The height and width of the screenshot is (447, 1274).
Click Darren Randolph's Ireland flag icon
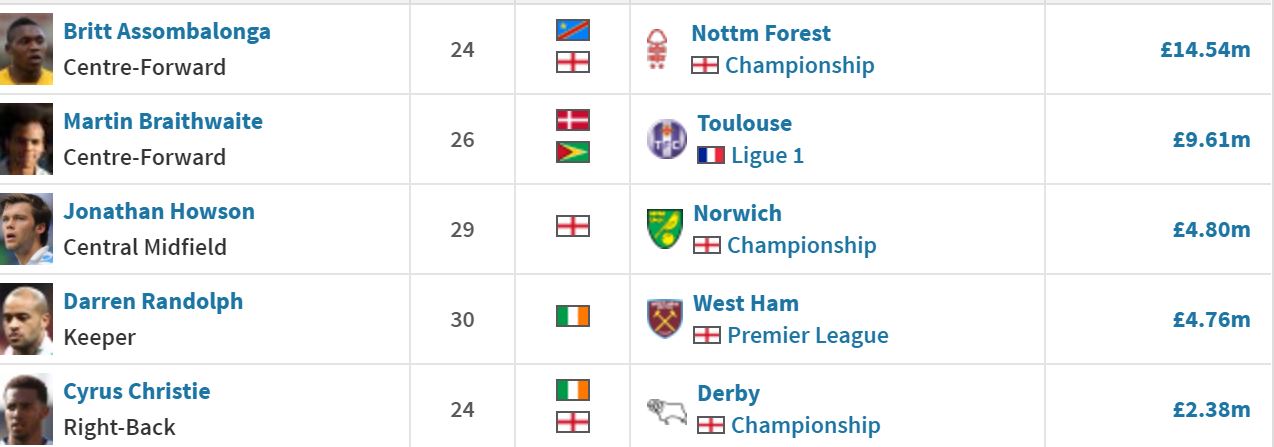(573, 317)
